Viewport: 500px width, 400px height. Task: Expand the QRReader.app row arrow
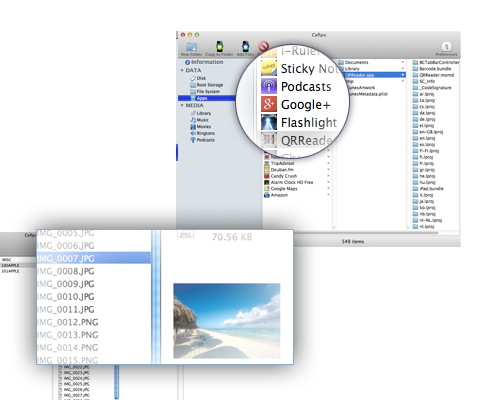coord(403,75)
